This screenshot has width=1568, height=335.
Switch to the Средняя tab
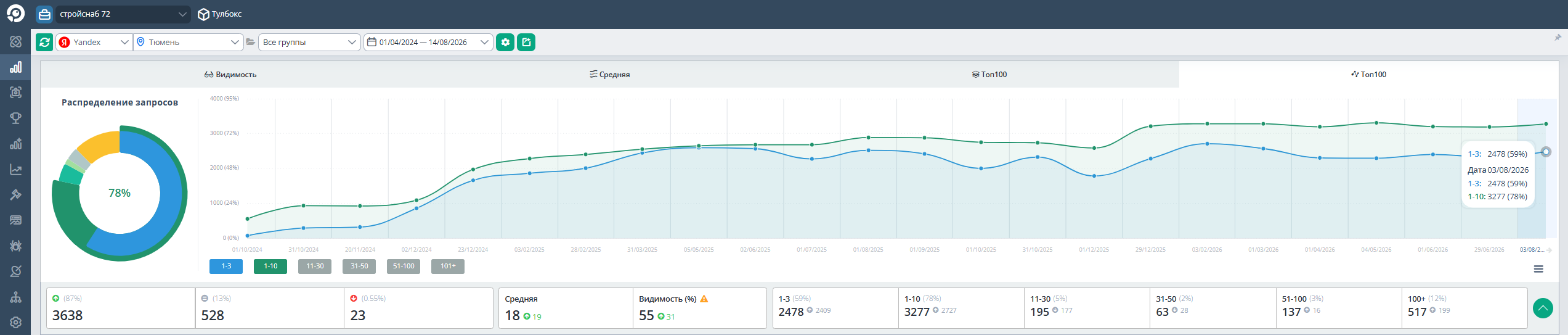[x=610, y=74]
